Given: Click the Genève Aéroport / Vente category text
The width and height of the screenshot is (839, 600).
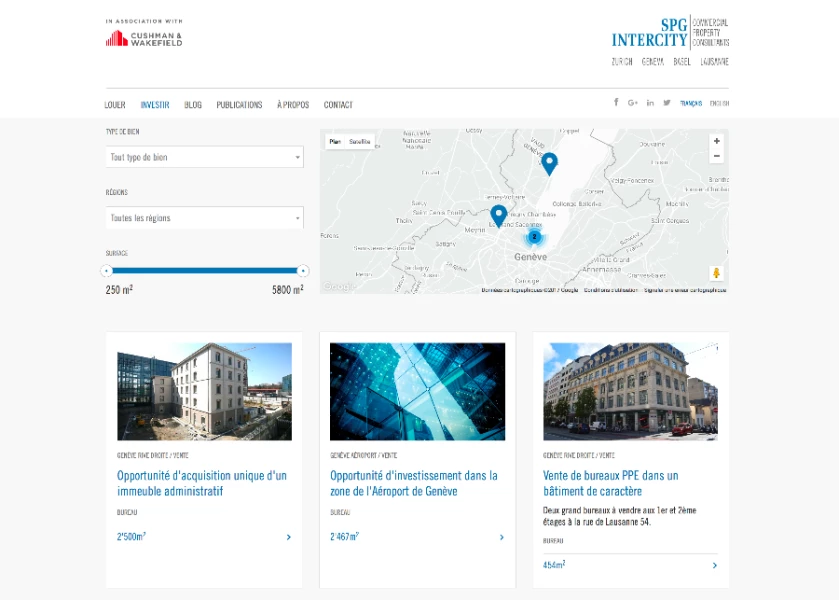Looking at the screenshot, I should pyautogui.click(x=363, y=455).
